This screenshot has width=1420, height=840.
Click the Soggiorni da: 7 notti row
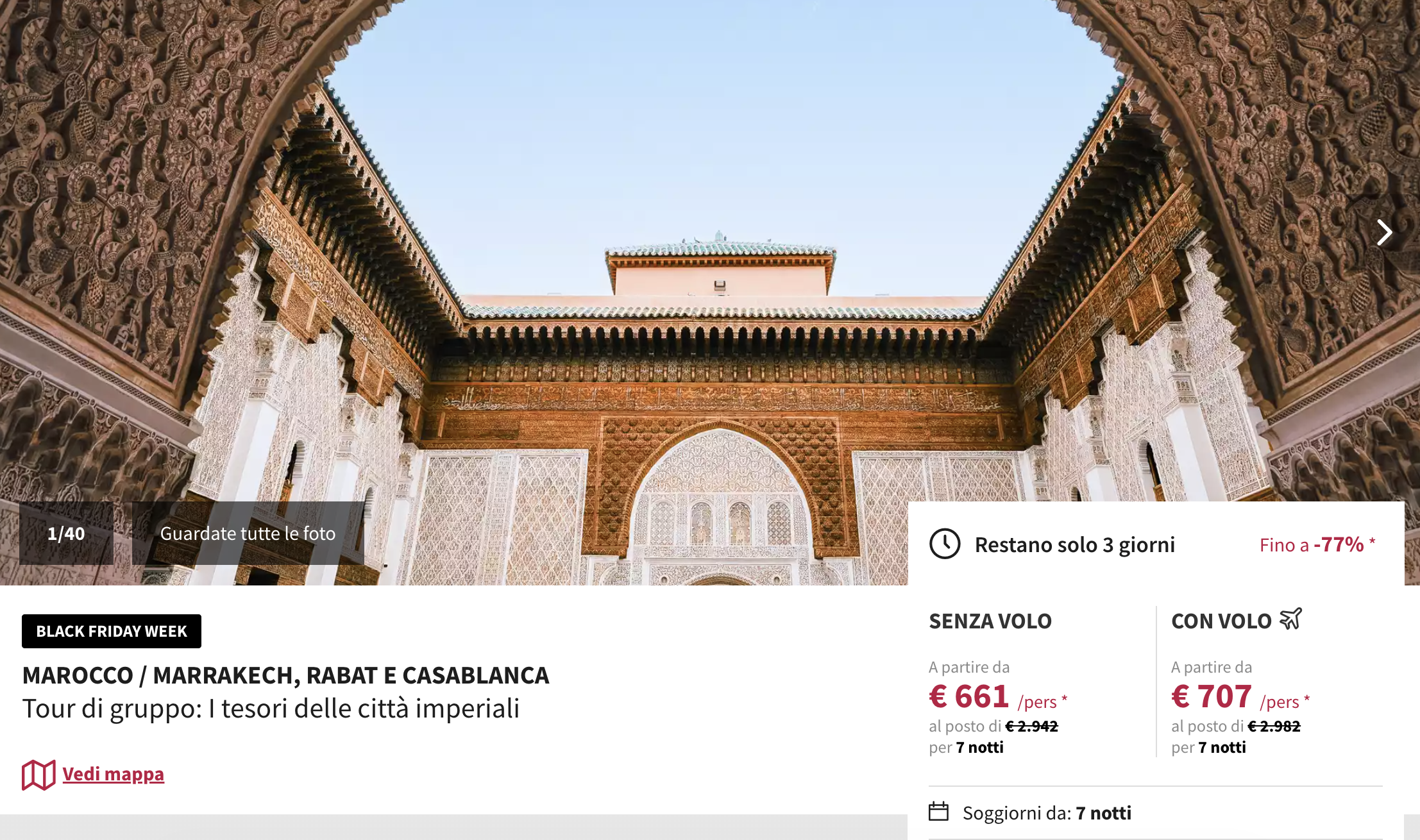1156,812
